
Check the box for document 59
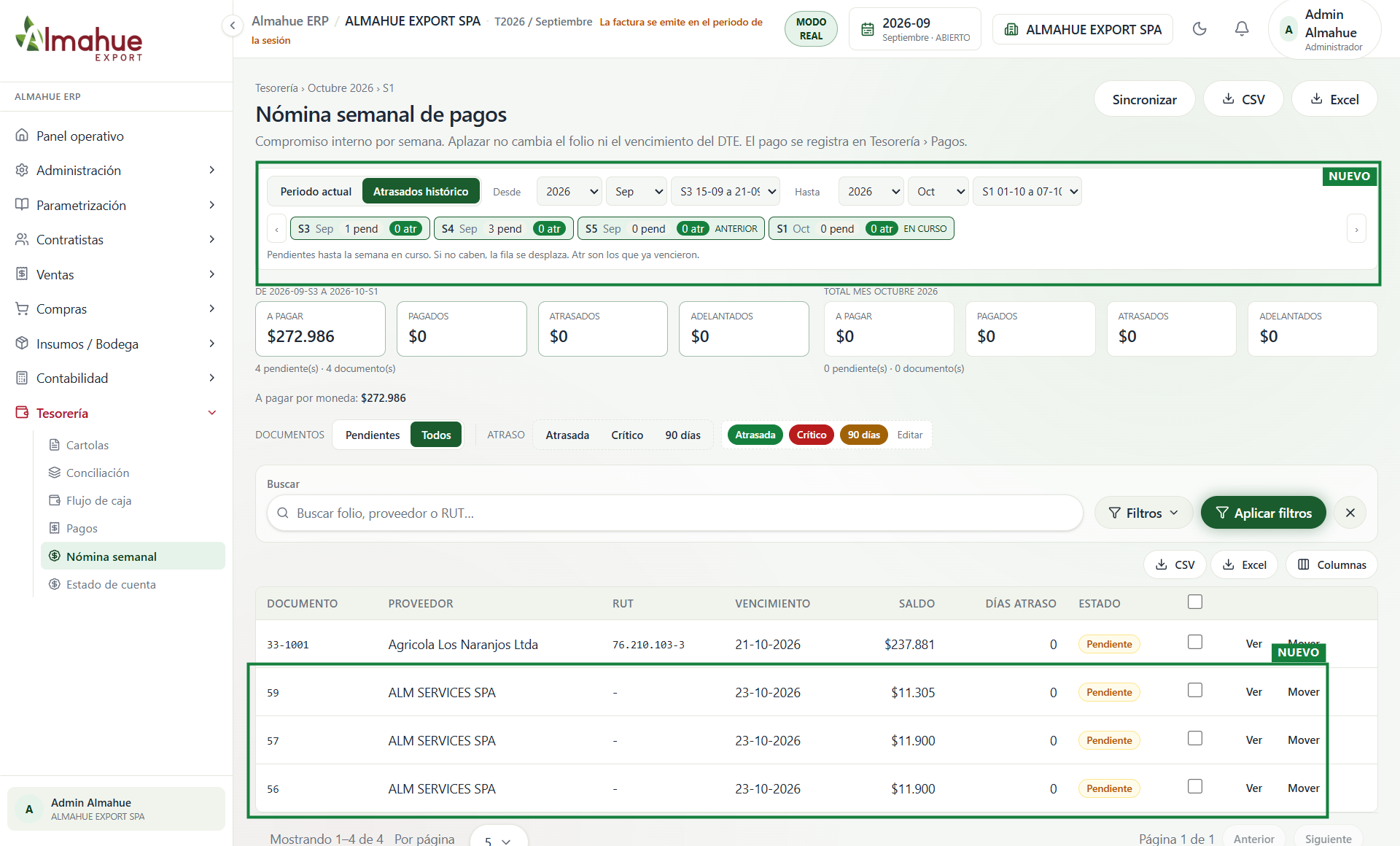click(1195, 690)
